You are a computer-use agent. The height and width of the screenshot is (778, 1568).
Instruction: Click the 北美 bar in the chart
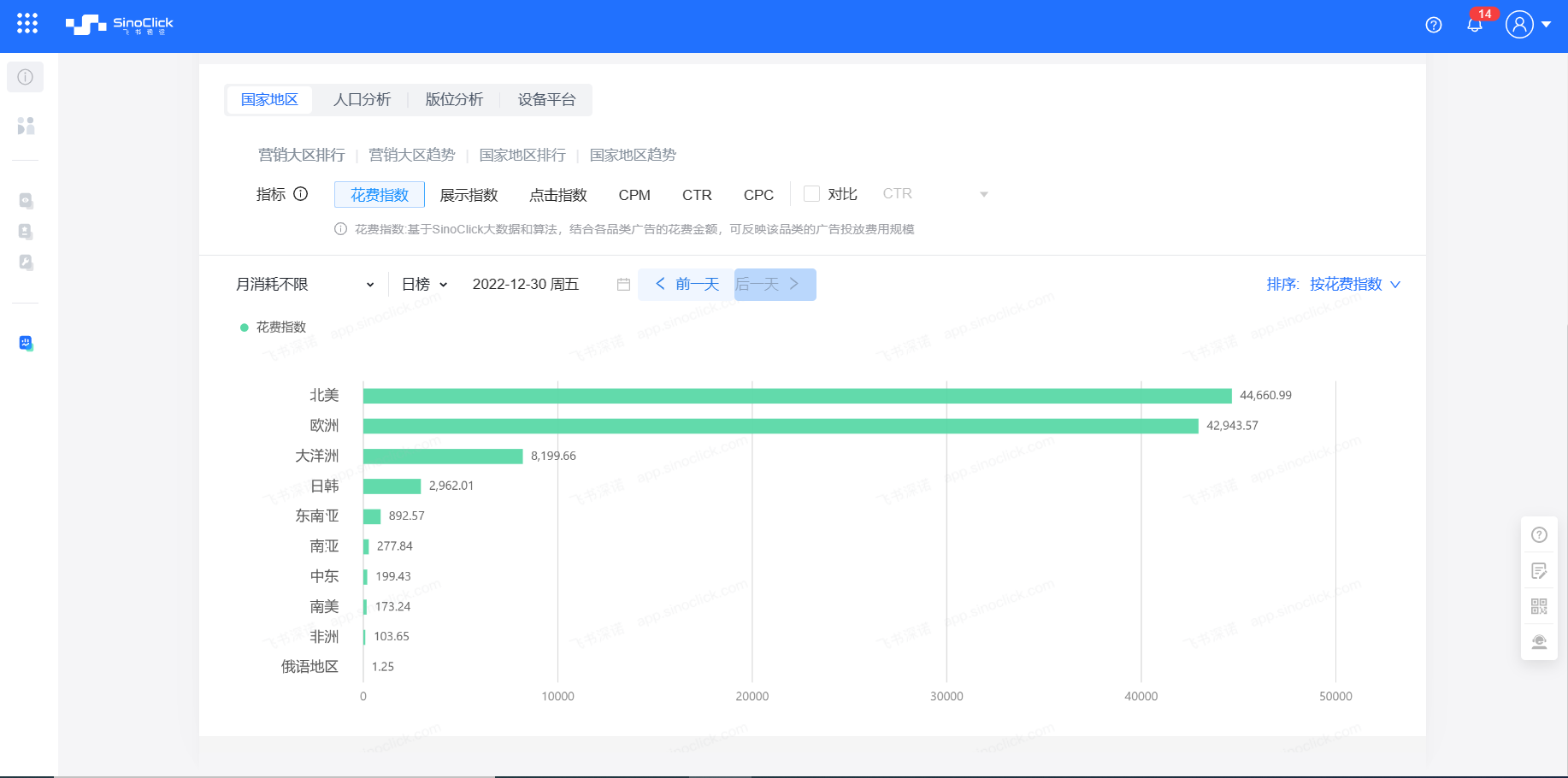point(797,396)
